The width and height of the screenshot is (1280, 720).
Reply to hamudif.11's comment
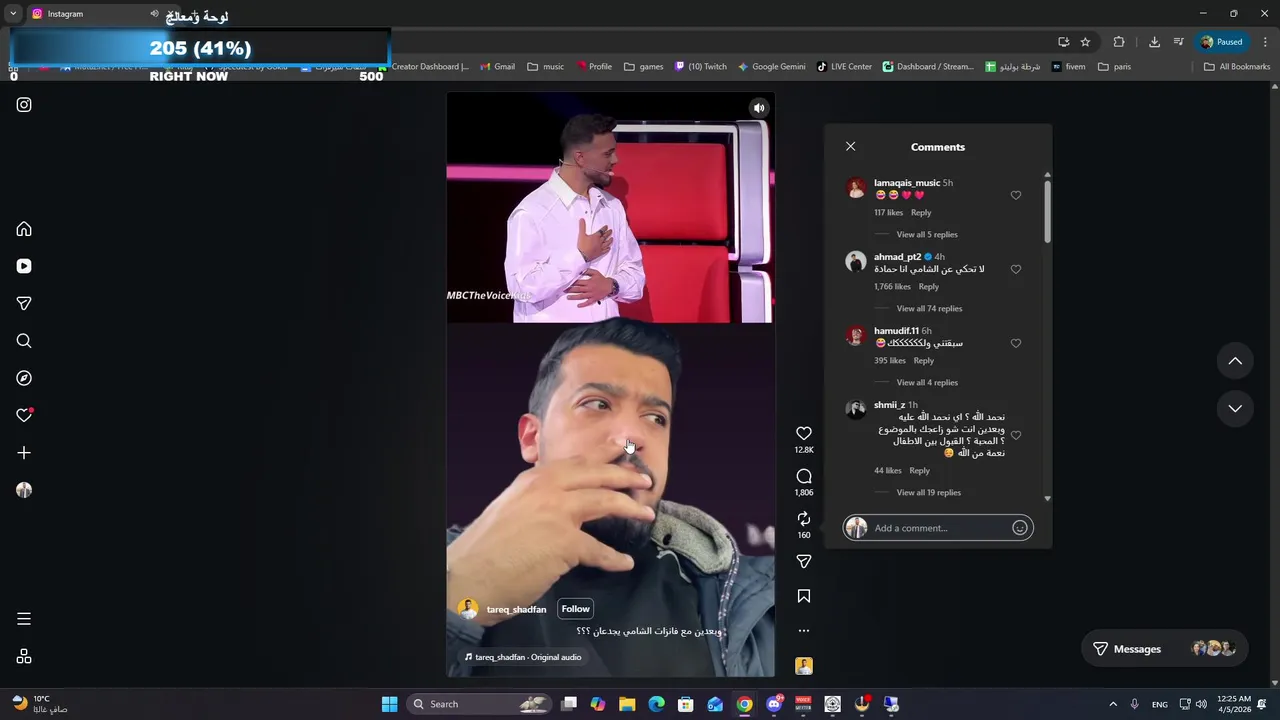pos(923,360)
